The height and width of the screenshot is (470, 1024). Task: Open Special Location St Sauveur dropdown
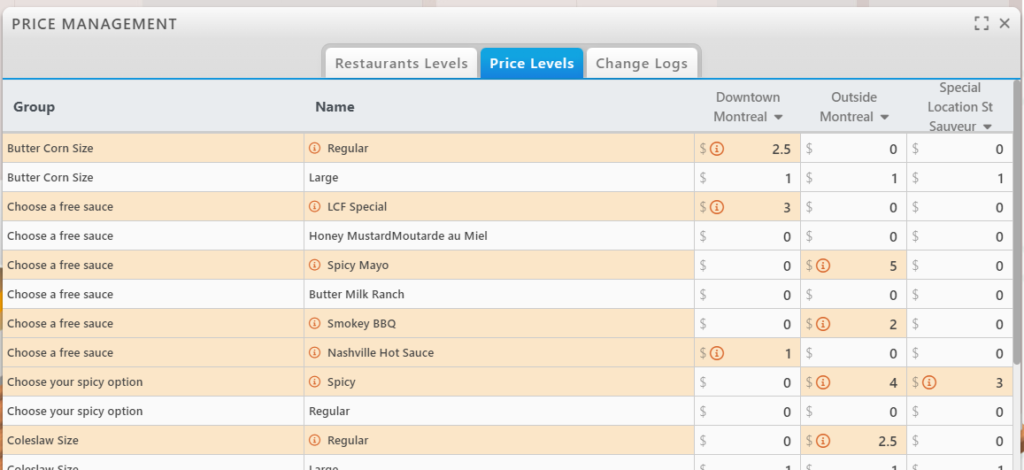tap(987, 127)
